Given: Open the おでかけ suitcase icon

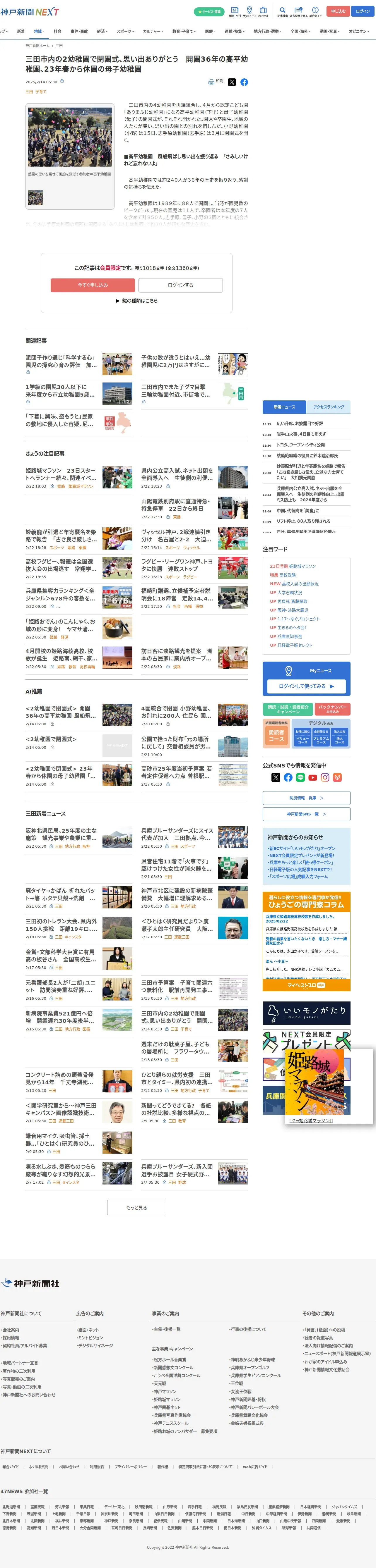Looking at the screenshot, I should point(263,12).
